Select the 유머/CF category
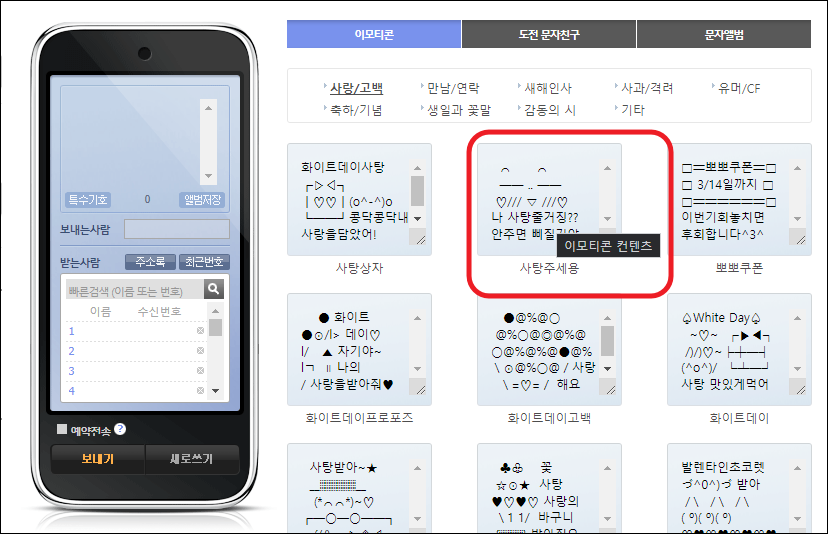The width and height of the screenshot is (828, 534). [739, 88]
